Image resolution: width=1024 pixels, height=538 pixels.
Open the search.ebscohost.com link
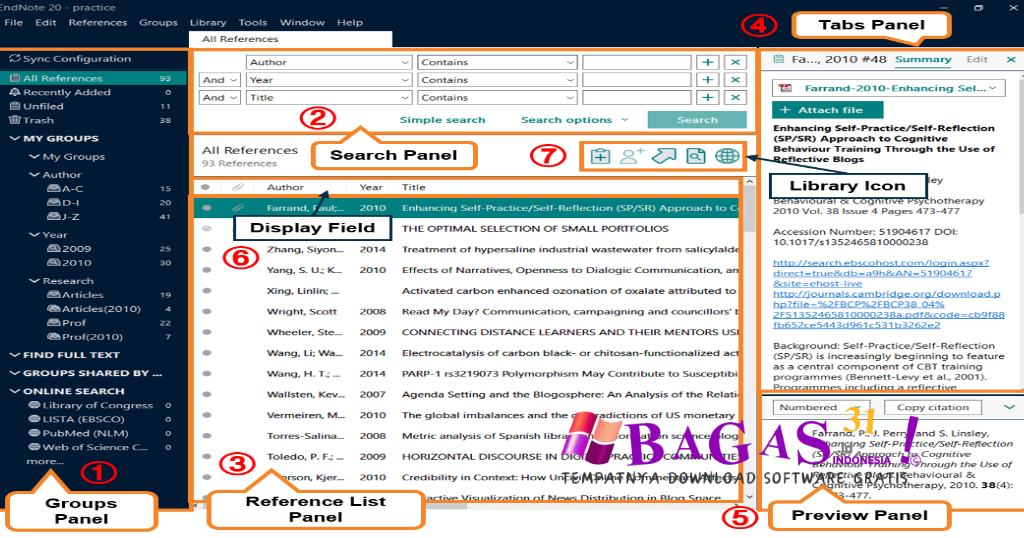click(x=881, y=273)
